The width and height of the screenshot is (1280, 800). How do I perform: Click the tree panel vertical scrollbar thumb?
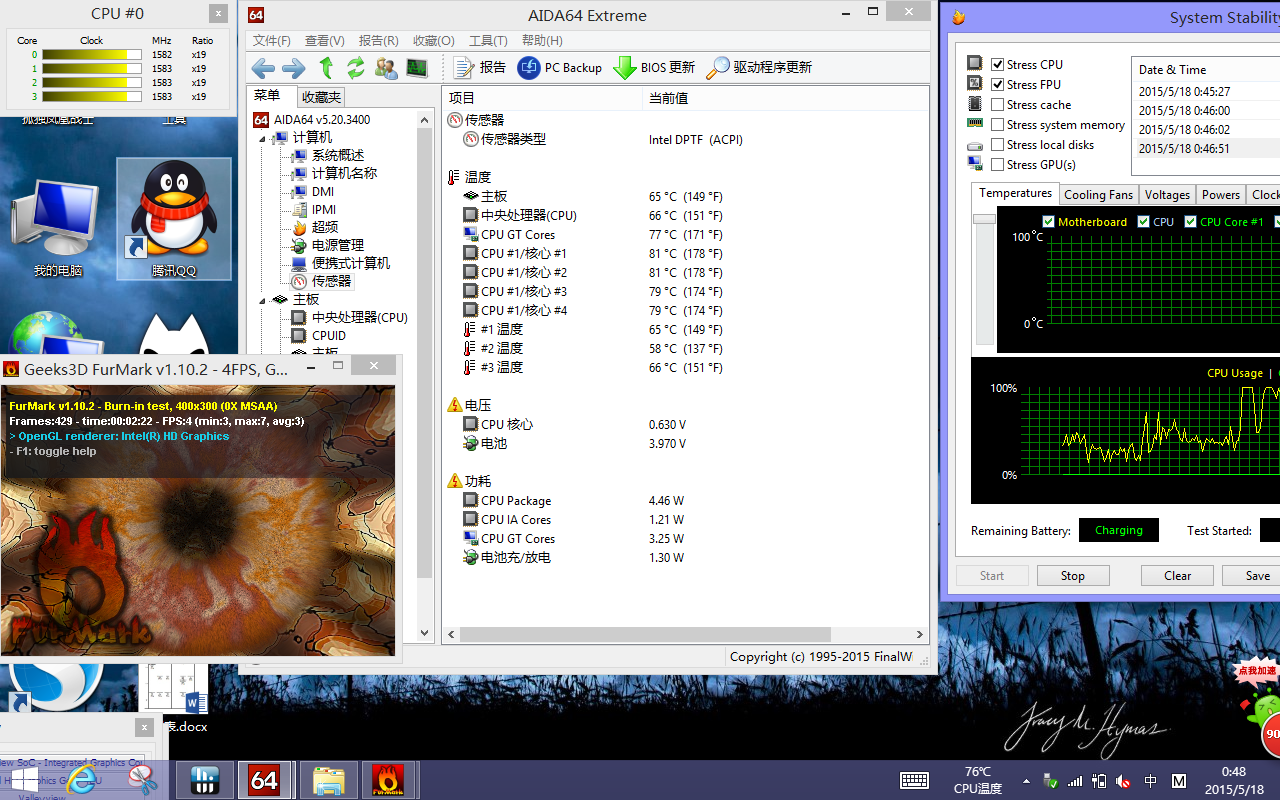click(425, 353)
